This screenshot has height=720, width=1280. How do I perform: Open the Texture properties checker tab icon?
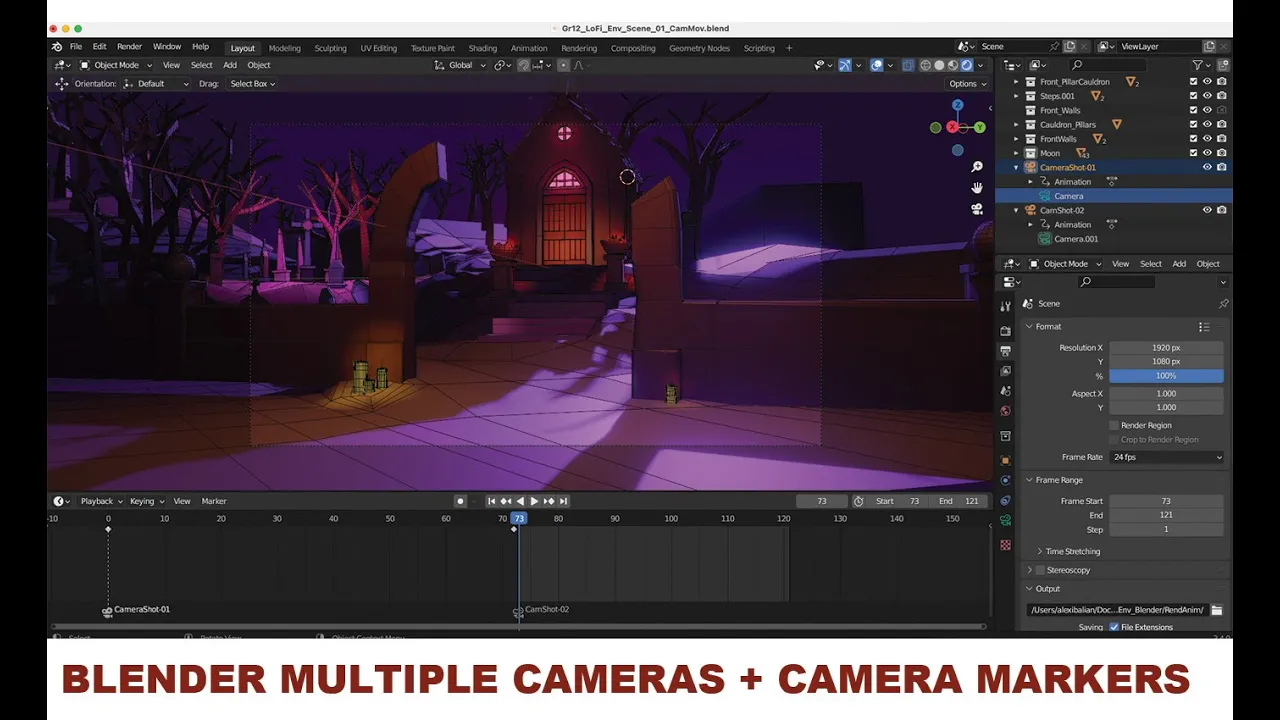coord(1005,545)
